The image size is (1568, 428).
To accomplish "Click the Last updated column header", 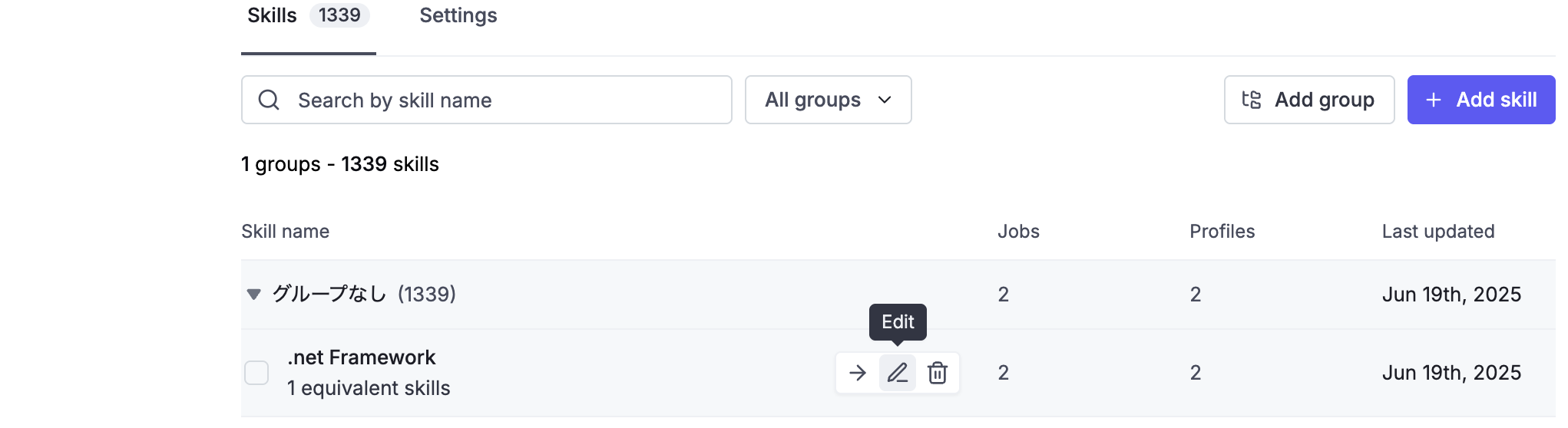I will tap(1438, 232).
